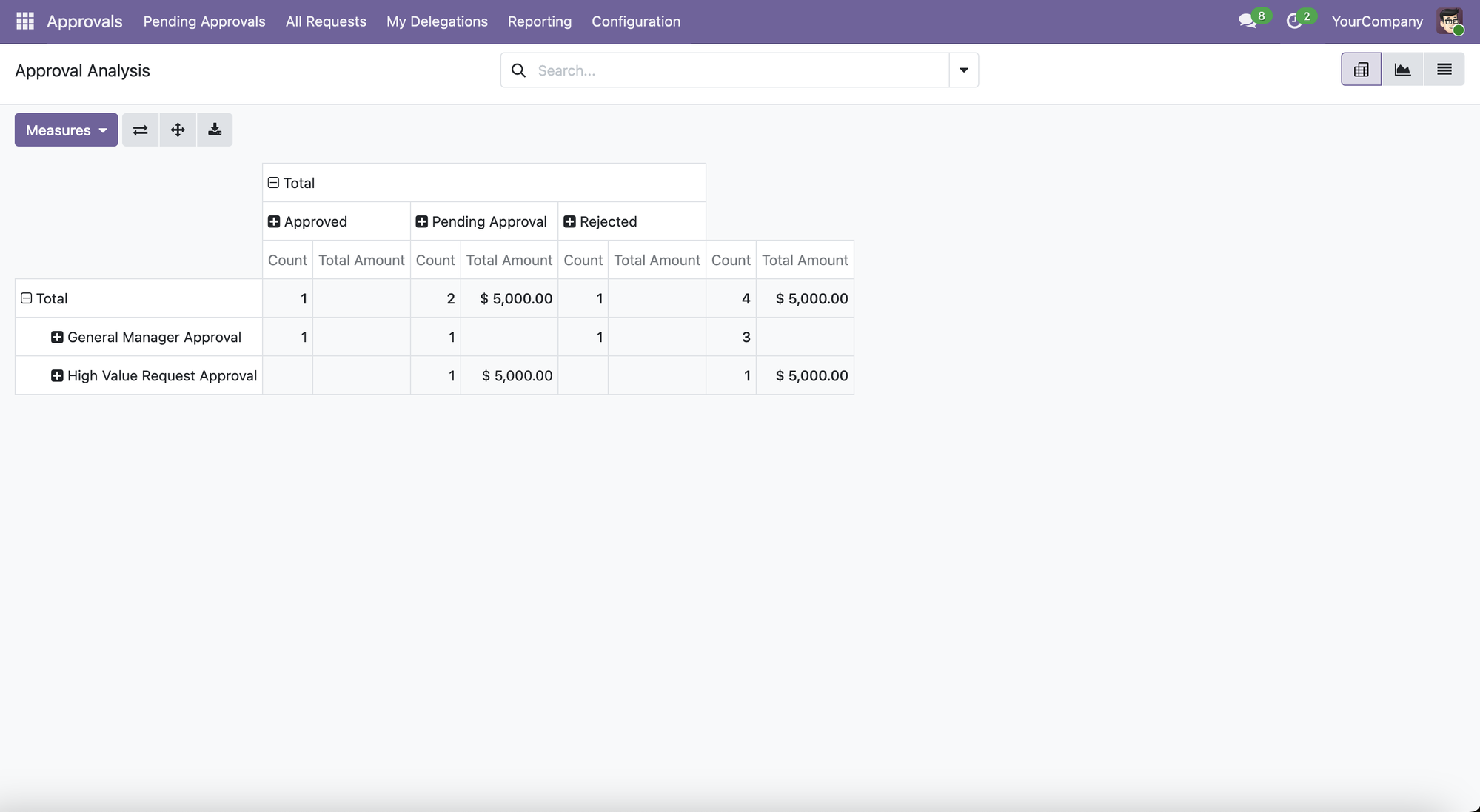1480x812 pixels.
Task: Toggle the search options dropdown arrow
Action: (x=963, y=70)
